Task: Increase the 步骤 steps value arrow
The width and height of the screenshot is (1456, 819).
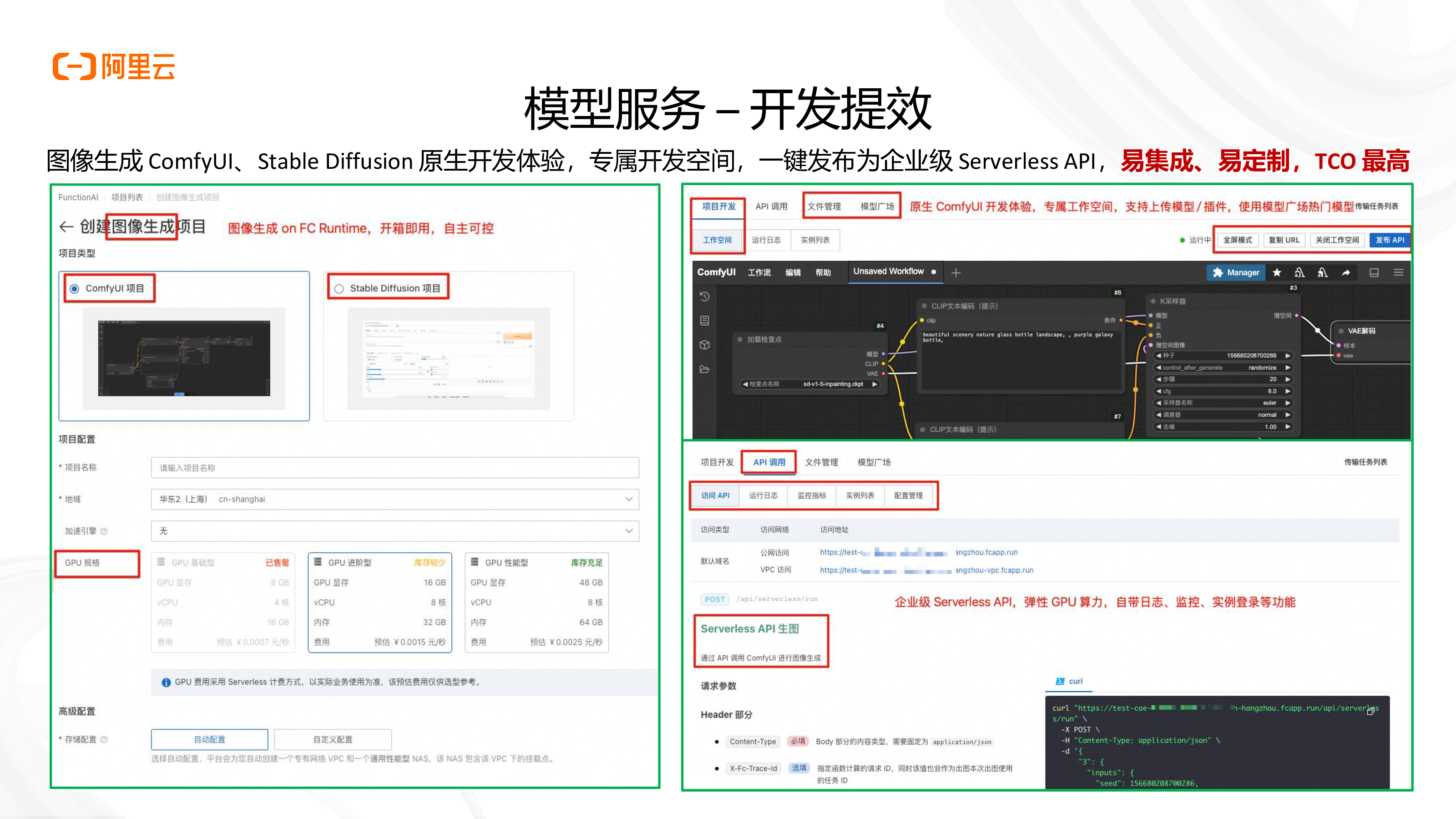Action: tap(1288, 379)
